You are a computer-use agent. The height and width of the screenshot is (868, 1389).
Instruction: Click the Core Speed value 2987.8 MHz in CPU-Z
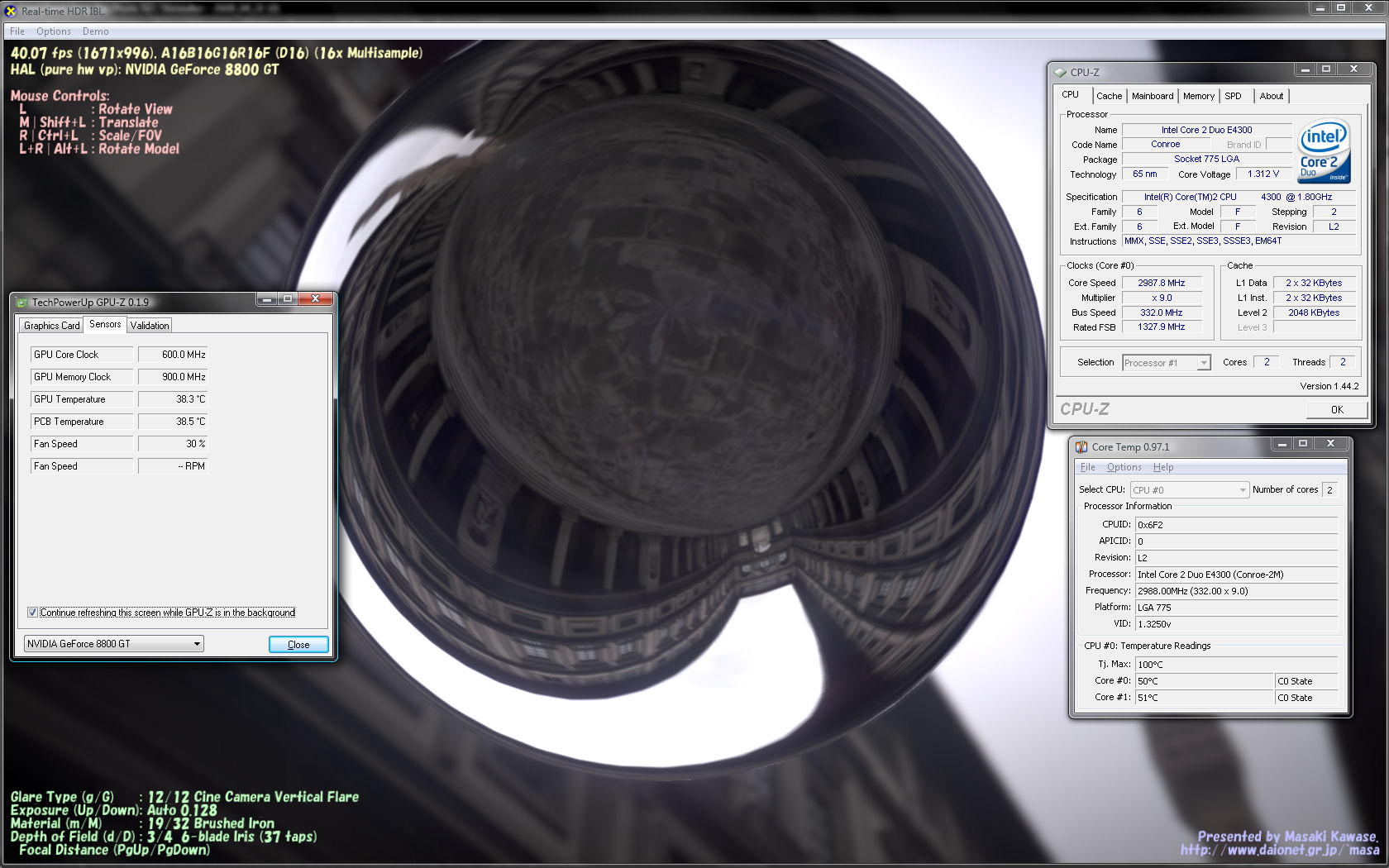click(x=1161, y=283)
